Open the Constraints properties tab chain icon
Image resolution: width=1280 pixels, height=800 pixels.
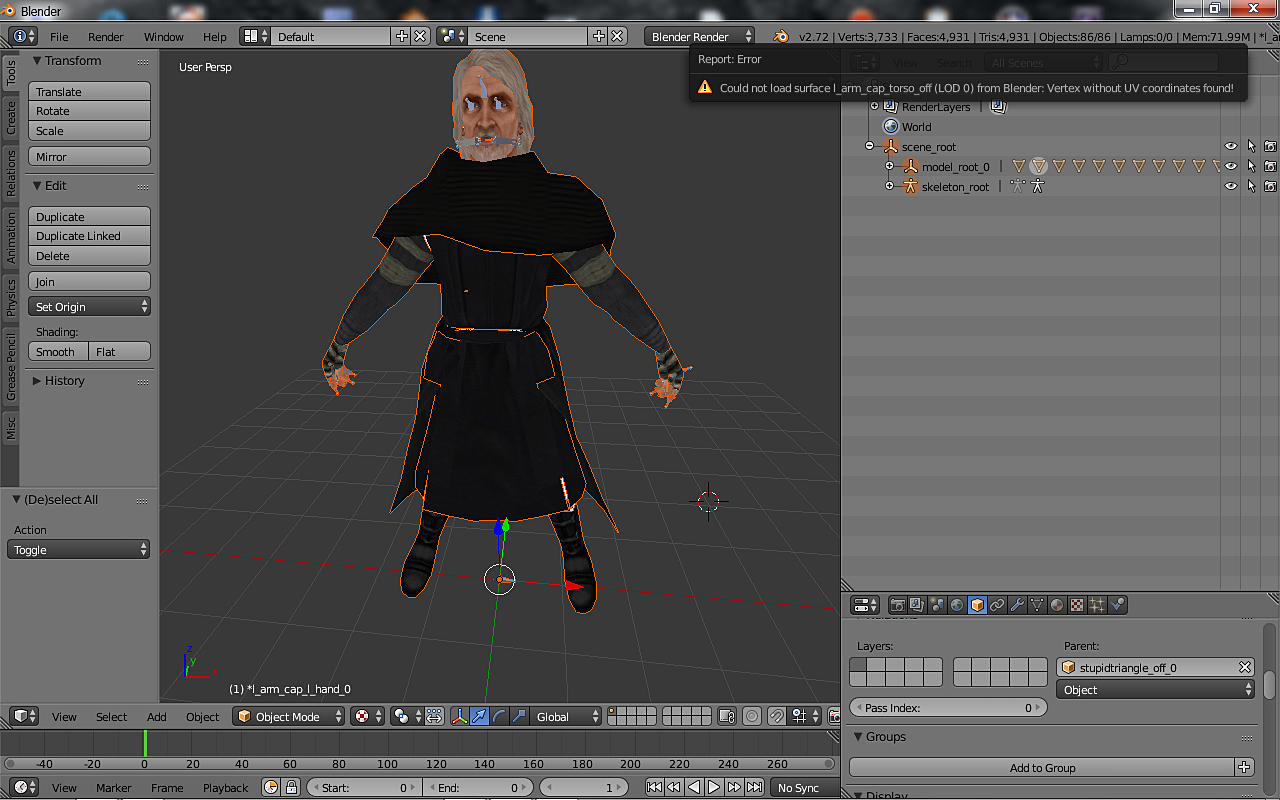[997, 605]
